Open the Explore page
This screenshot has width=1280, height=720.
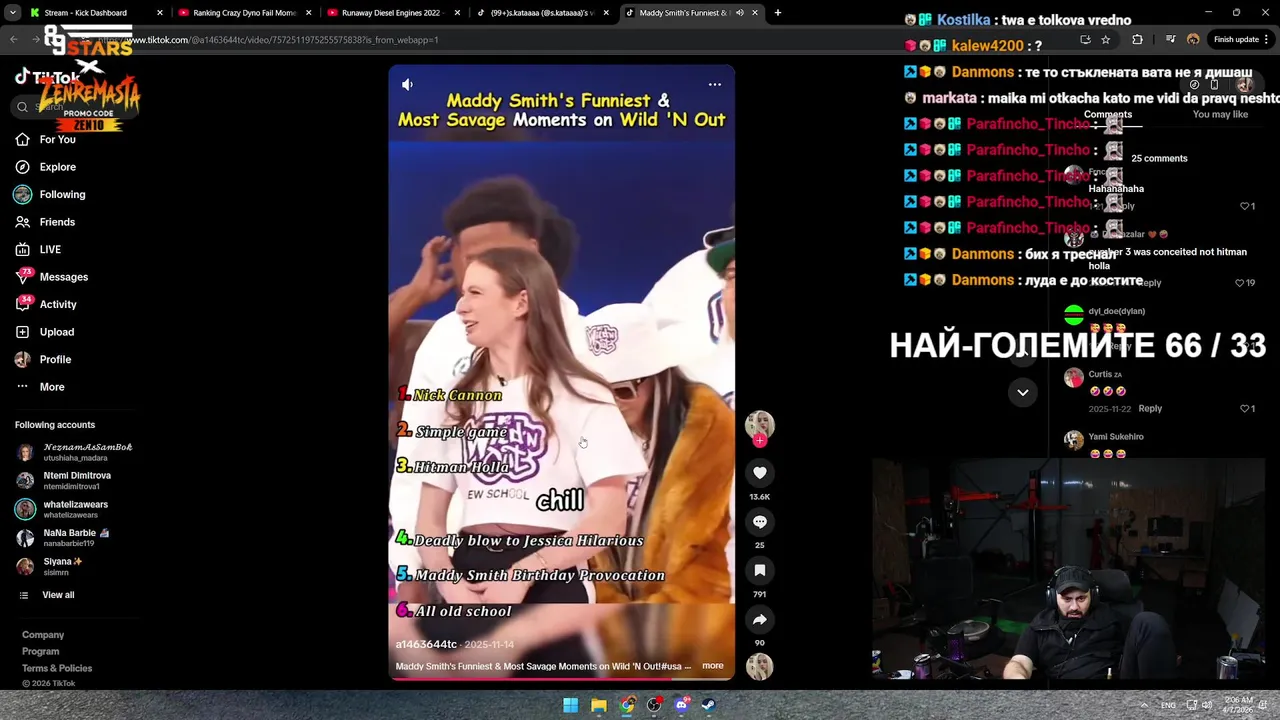pos(46,167)
